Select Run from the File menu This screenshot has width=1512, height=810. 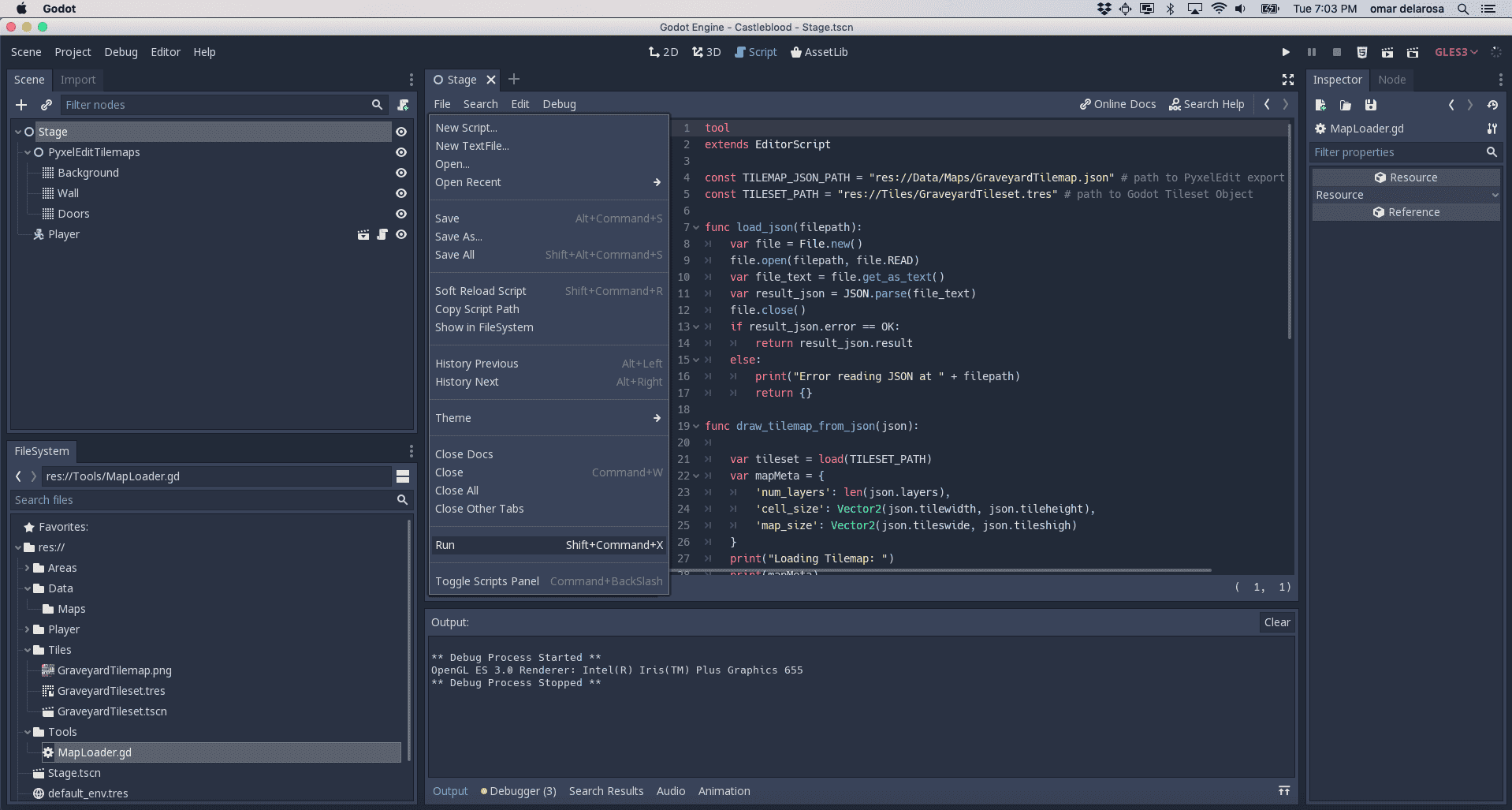445,545
